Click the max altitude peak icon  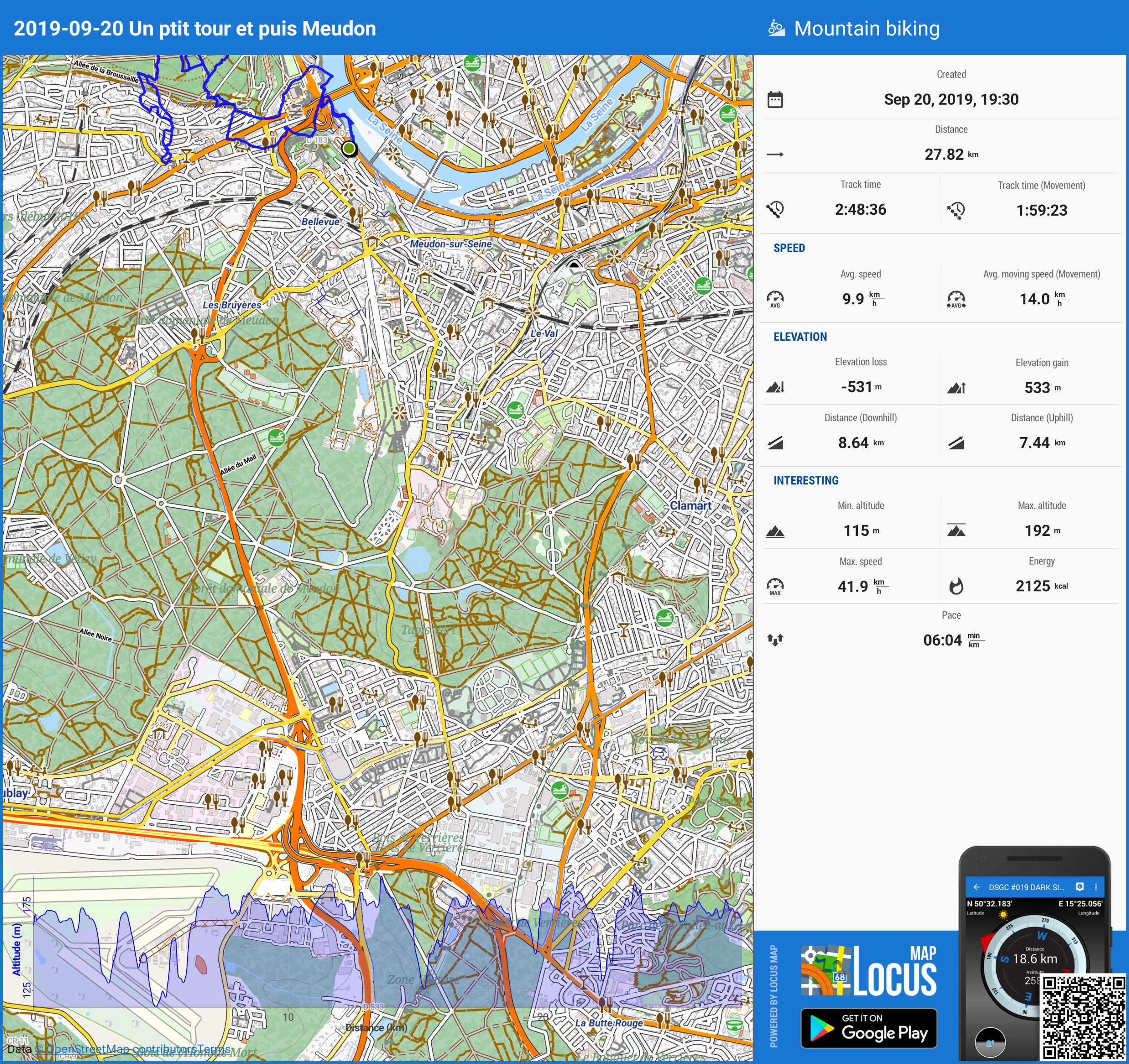pos(957,530)
